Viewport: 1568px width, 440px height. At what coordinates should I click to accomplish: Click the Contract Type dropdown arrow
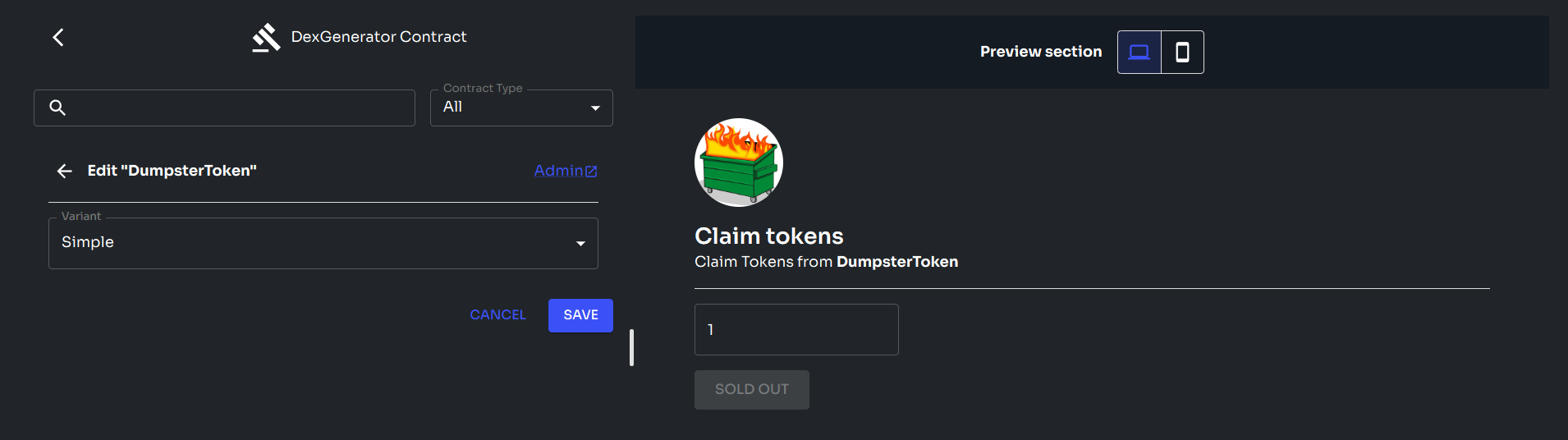(x=595, y=108)
